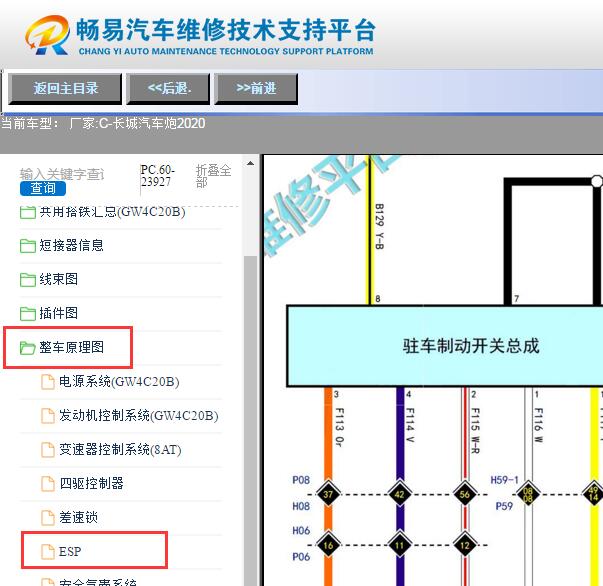
Task: Expand 插件图 folder
Action: point(58,313)
